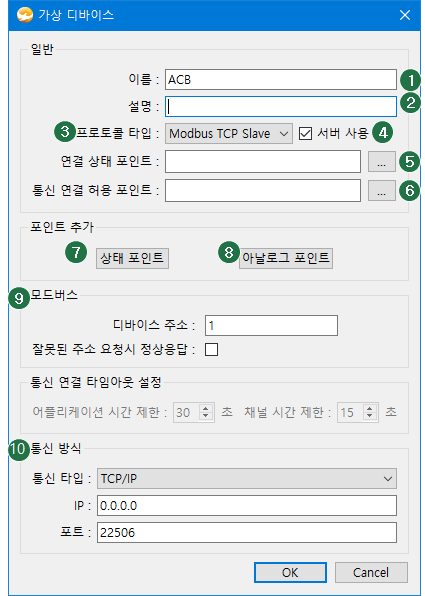Add an 아날로그 포인트
The width and height of the screenshot is (425, 596).
point(286,258)
